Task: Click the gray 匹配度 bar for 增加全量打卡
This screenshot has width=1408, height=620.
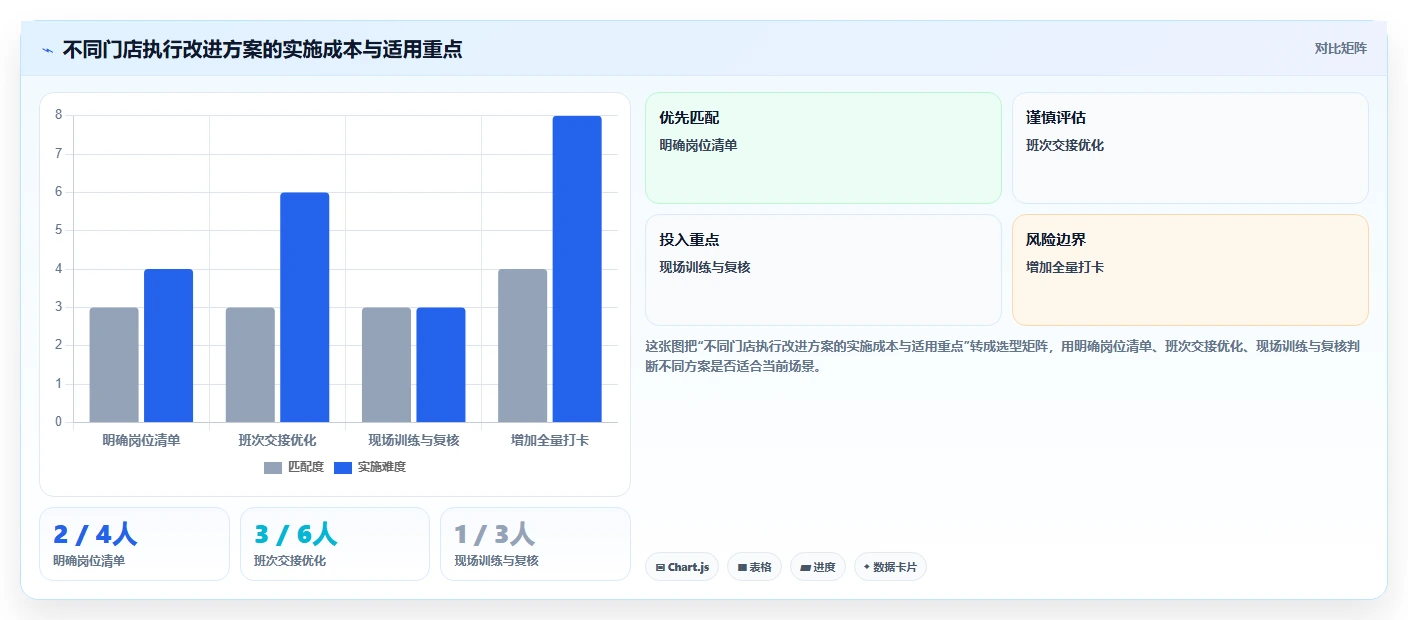Action: 523,346
